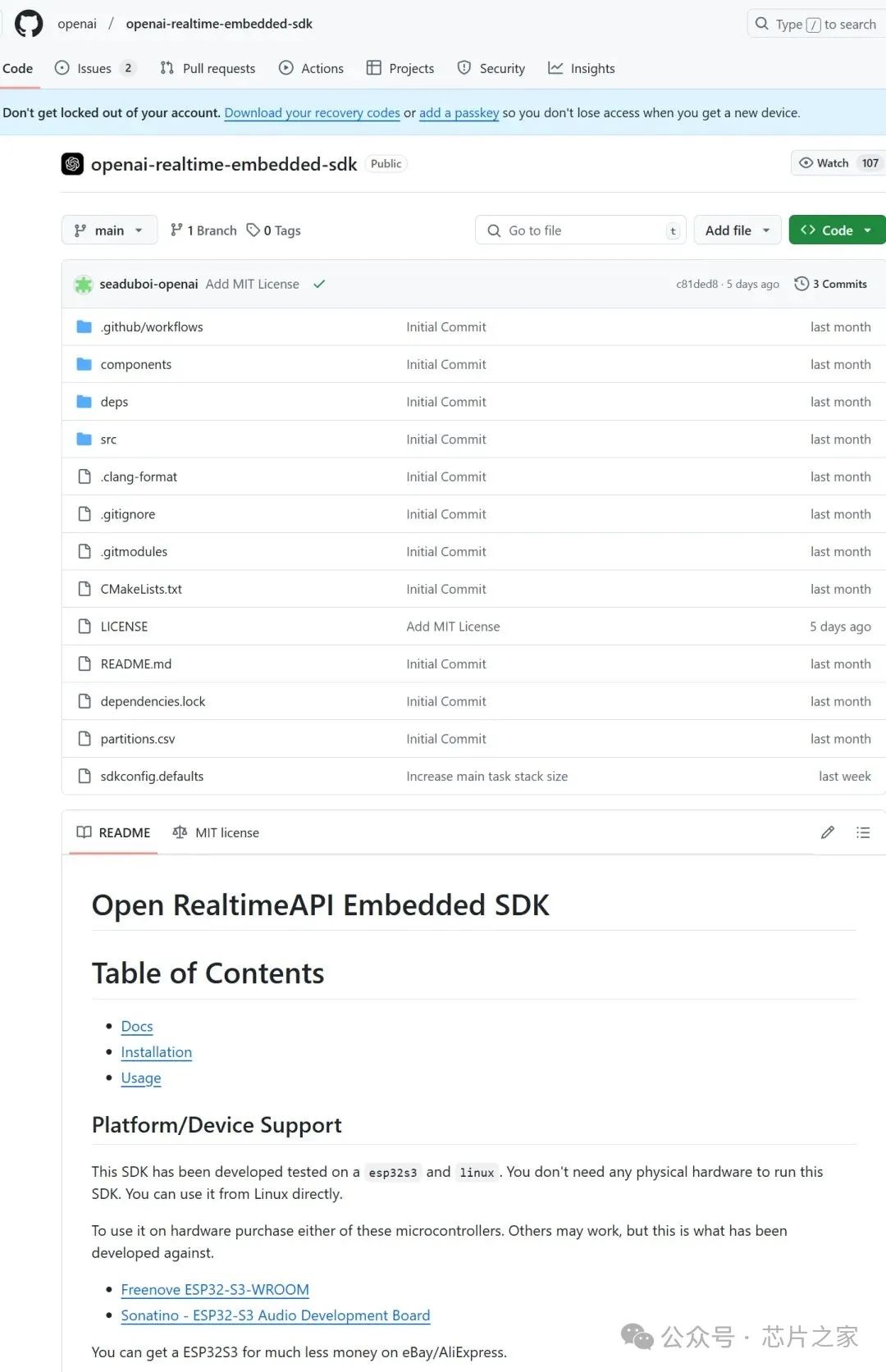Open seaduboi-openai user avatar
Screen dimensions: 886x1372
(x=84, y=285)
